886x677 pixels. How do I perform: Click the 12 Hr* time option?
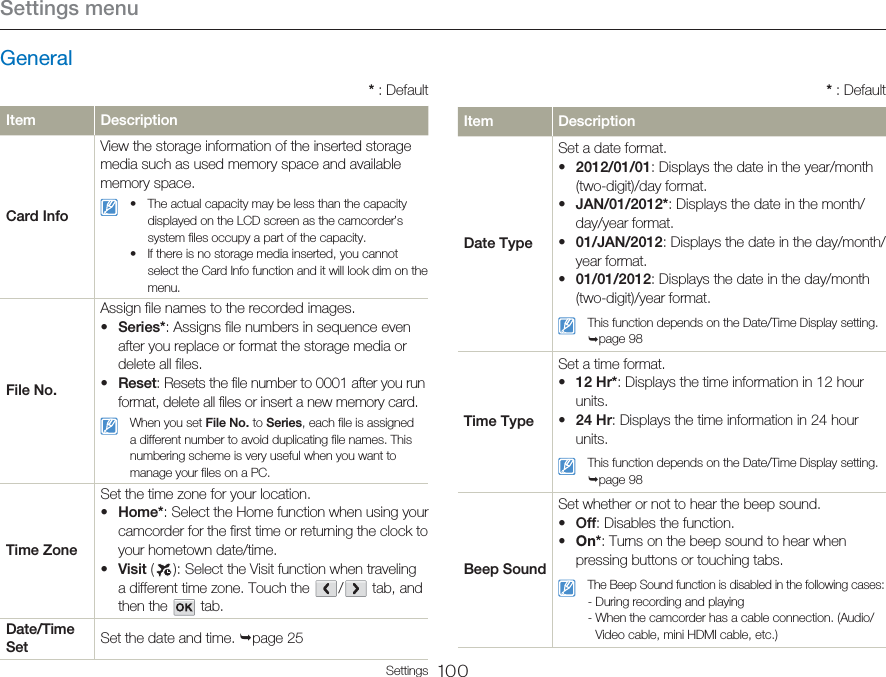(x=596, y=383)
